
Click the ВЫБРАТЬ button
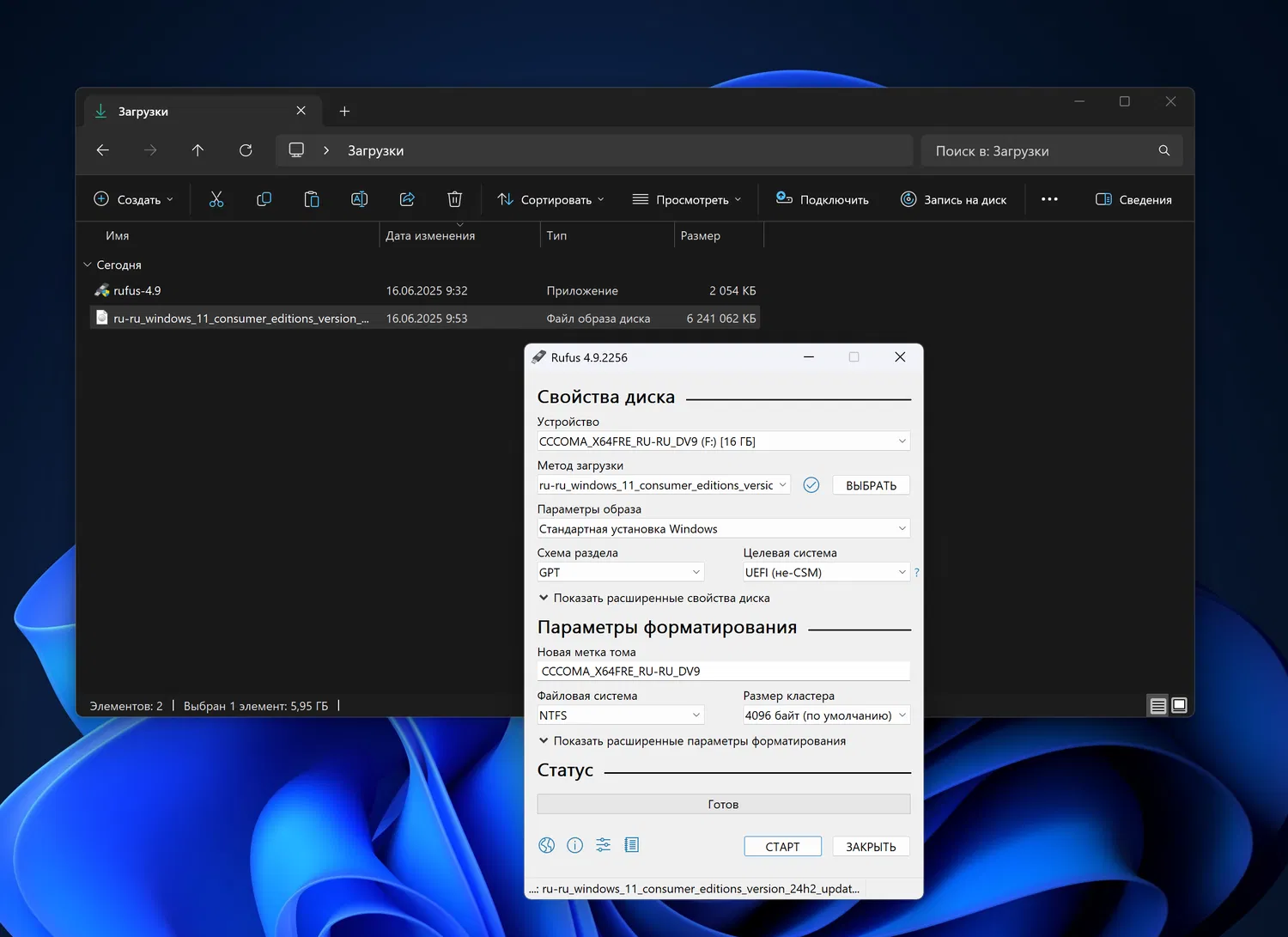[871, 485]
